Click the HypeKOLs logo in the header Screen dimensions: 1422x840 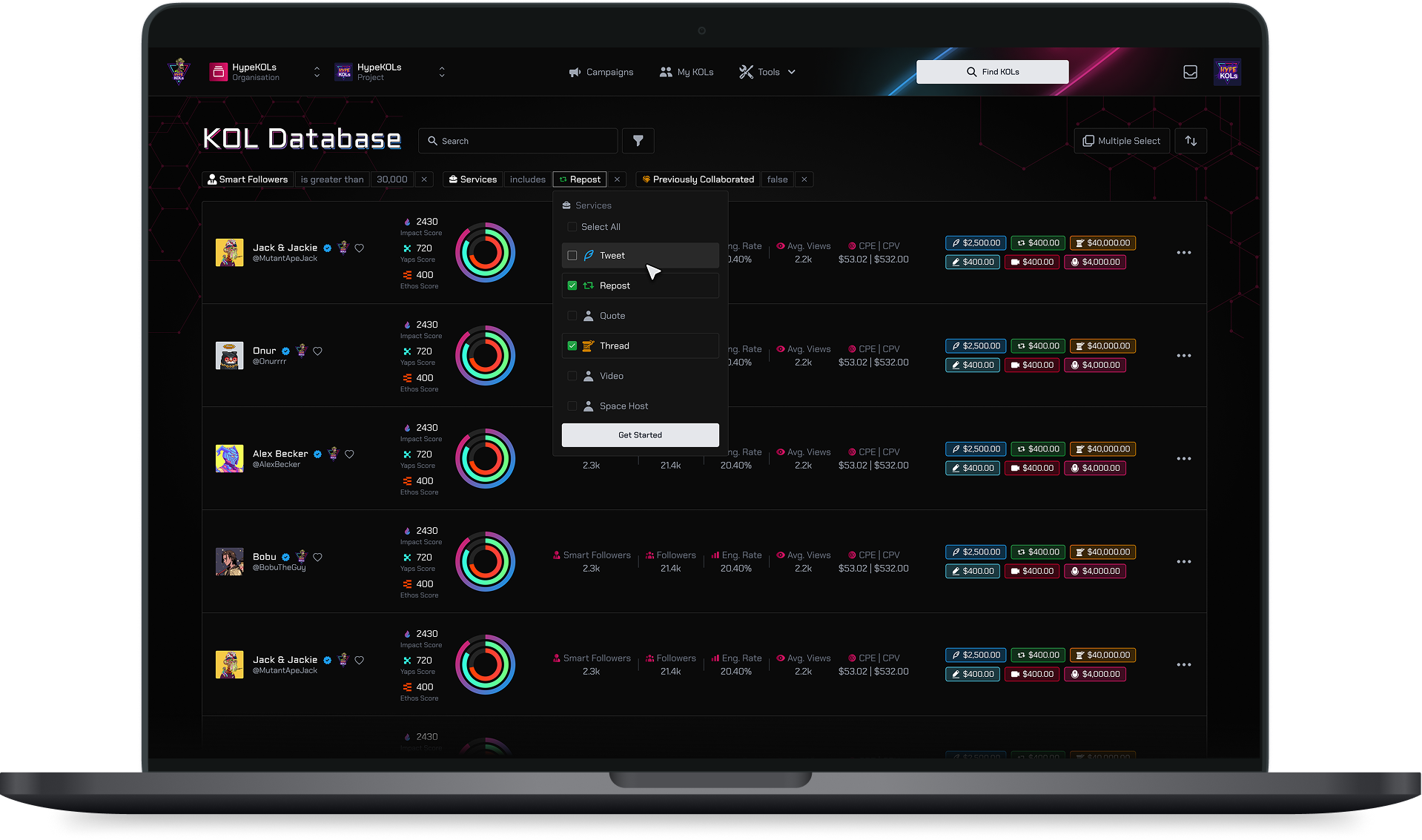tap(179, 72)
